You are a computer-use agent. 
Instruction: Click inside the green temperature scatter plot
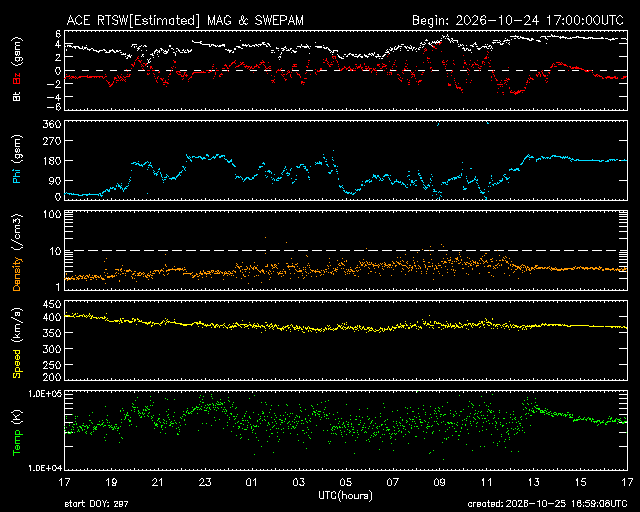[x=346, y=430]
